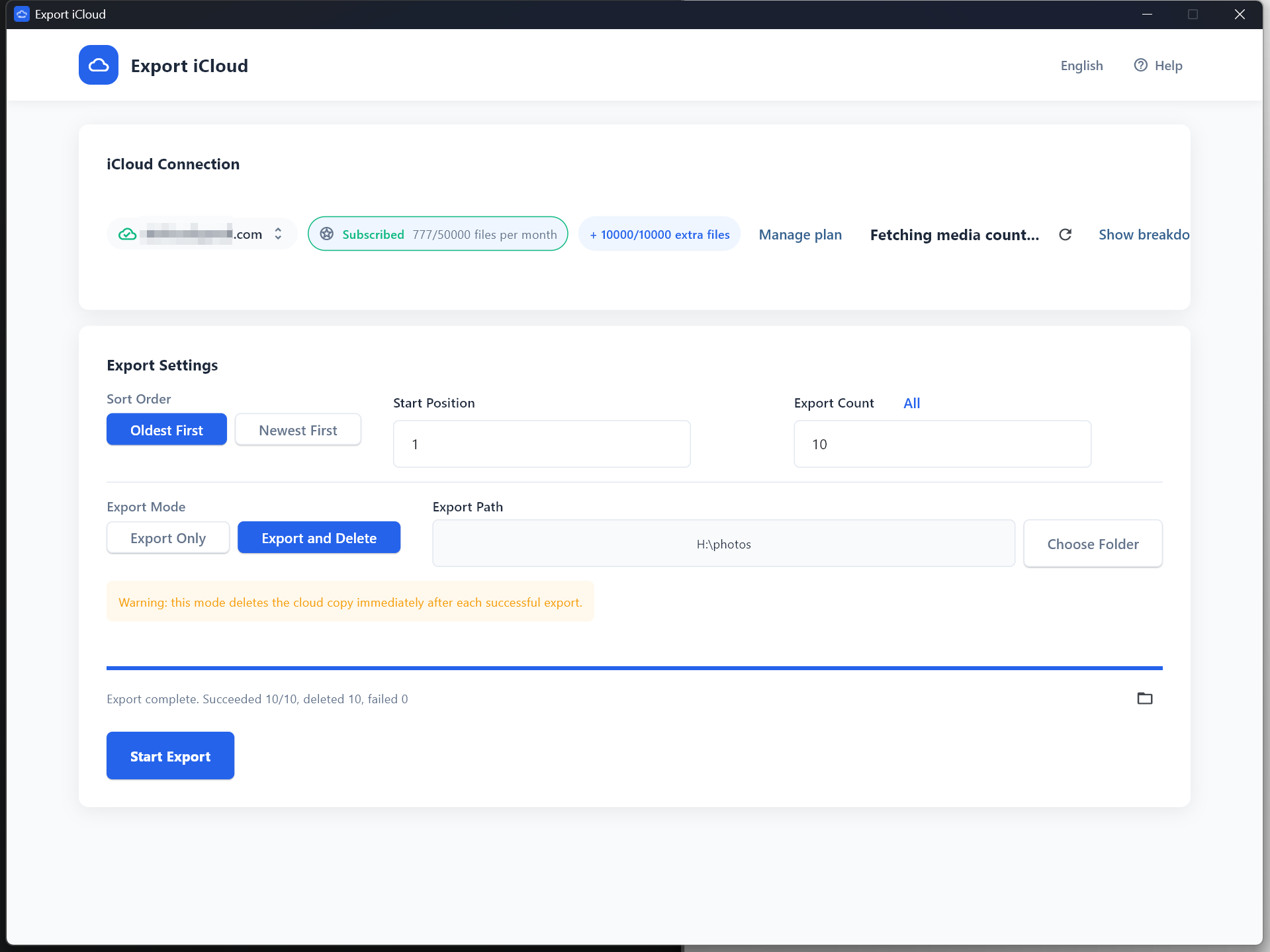
Task: Click the Export iCloud cloud logo in the header
Action: [98, 65]
